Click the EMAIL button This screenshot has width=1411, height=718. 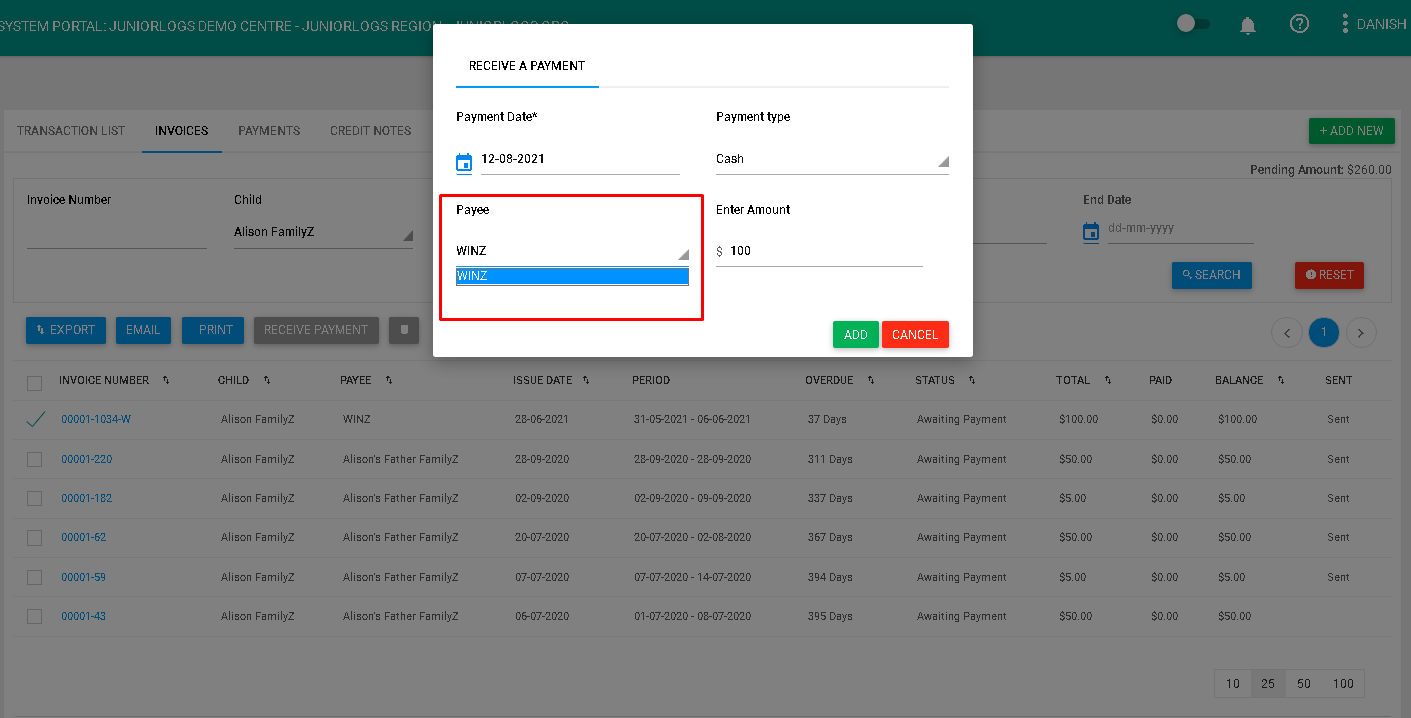pyautogui.click(x=143, y=330)
